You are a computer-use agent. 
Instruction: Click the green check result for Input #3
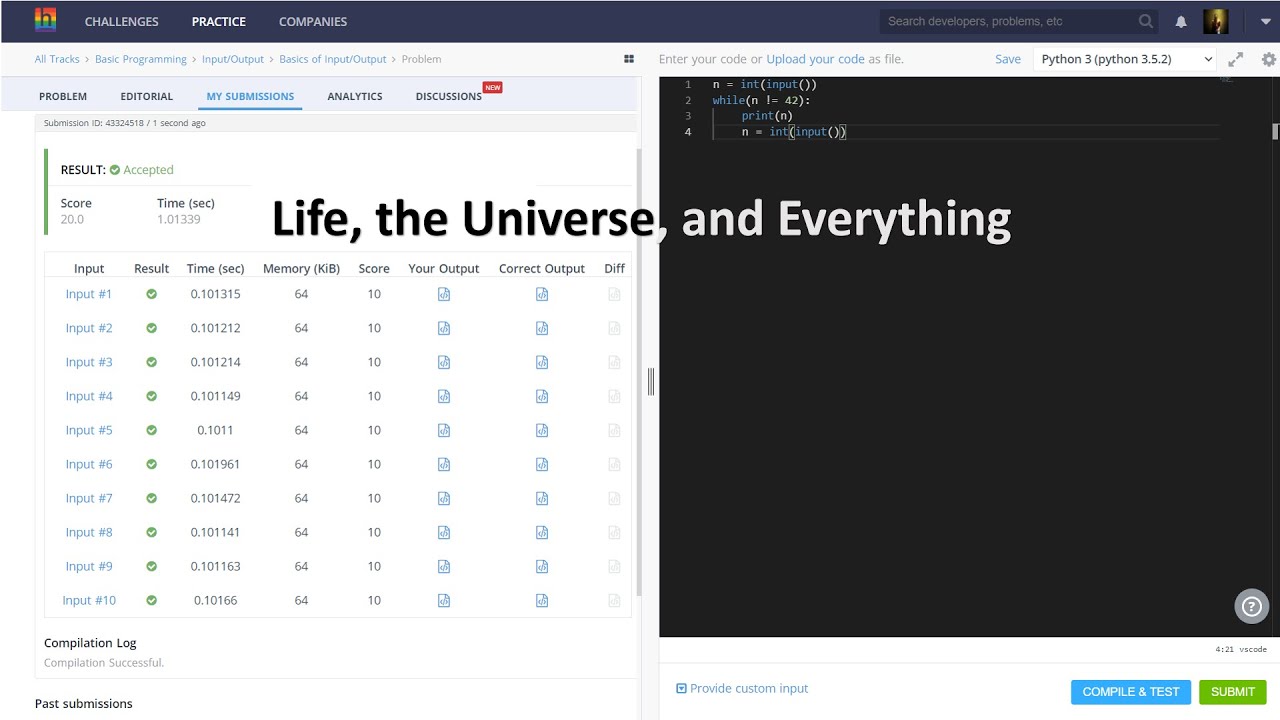[x=152, y=362]
